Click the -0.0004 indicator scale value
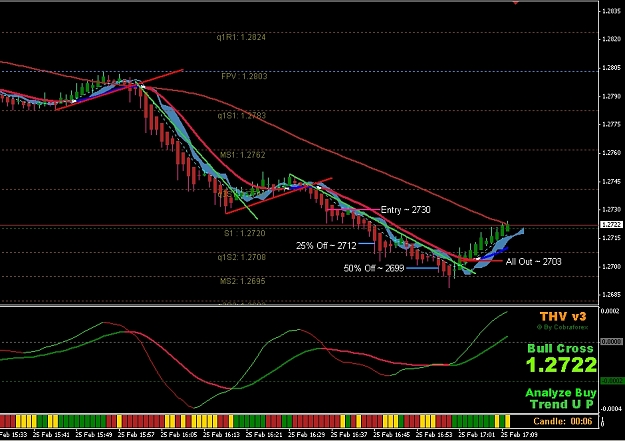 [x=611, y=409]
